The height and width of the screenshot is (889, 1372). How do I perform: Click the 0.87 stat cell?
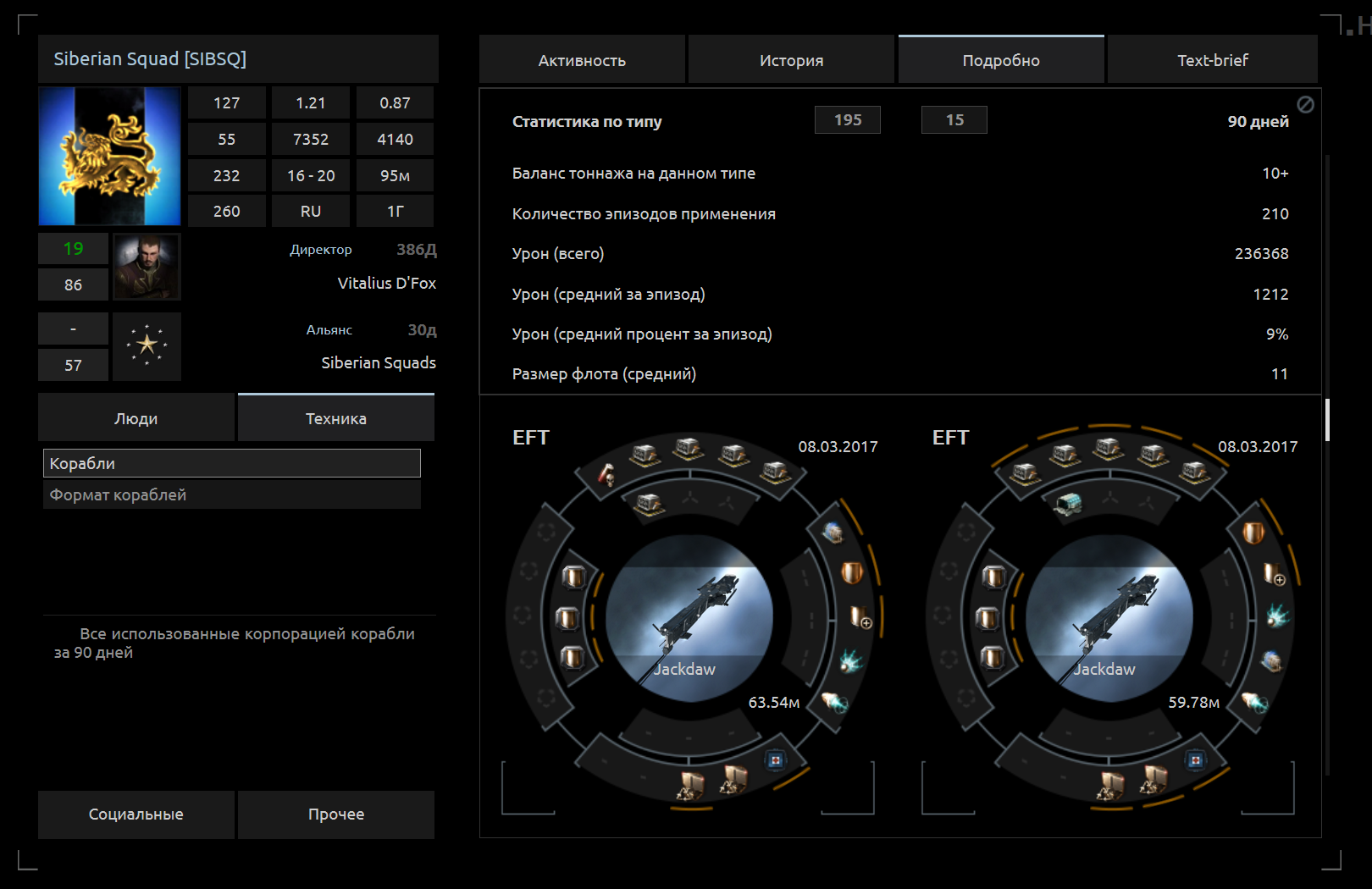click(x=395, y=102)
